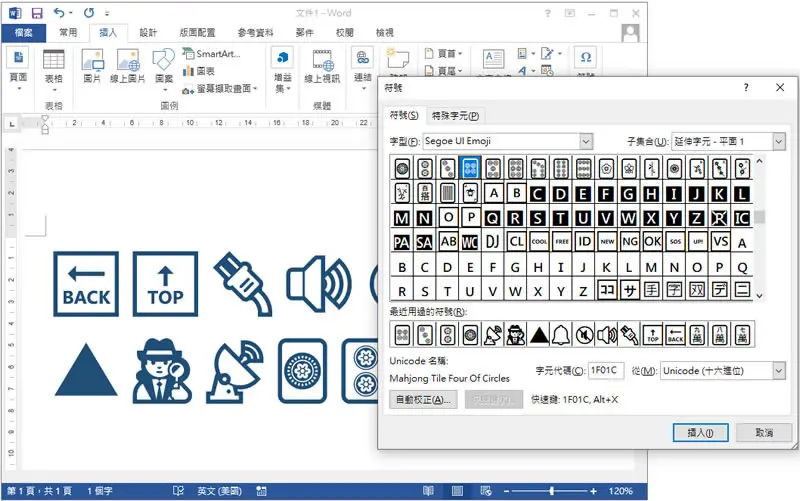
Task: Click the 圖片 picture insert icon
Action: click(92, 60)
